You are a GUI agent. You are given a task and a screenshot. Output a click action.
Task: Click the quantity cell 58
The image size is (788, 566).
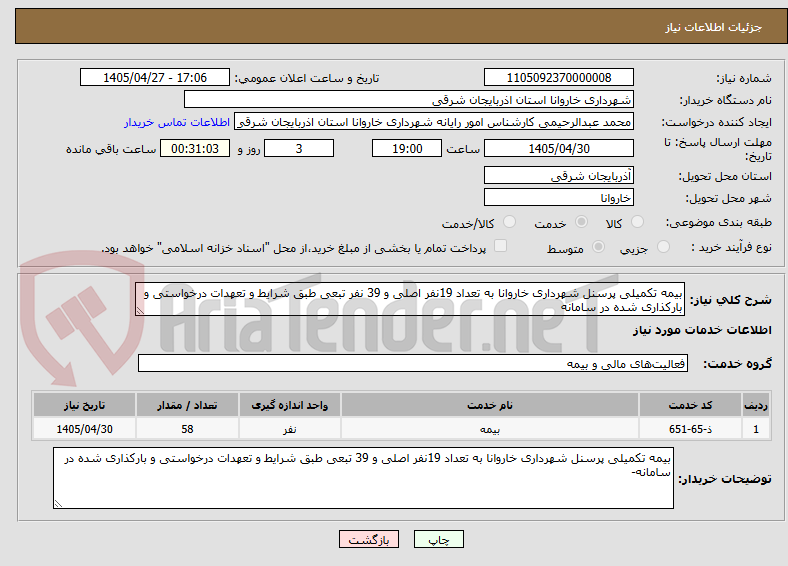click(x=187, y=429)
